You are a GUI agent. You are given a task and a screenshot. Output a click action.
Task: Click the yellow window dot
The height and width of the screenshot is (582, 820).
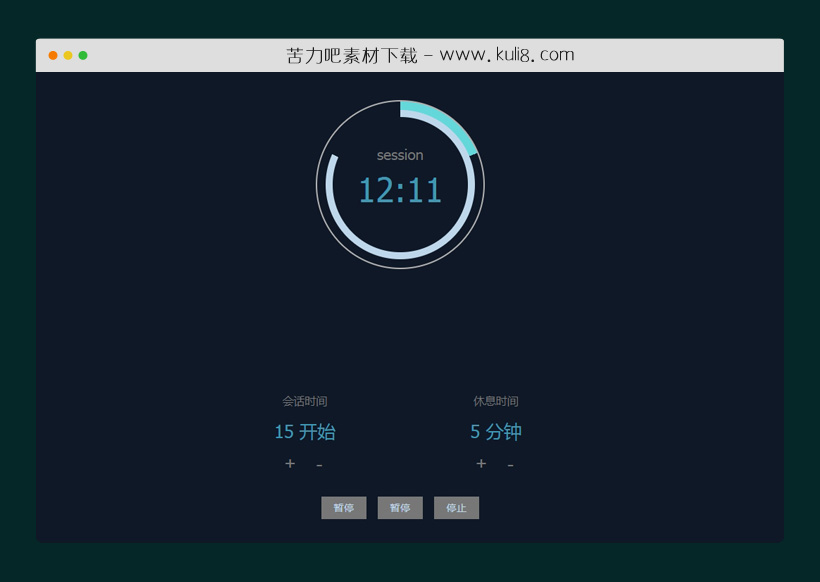[68, 55]
